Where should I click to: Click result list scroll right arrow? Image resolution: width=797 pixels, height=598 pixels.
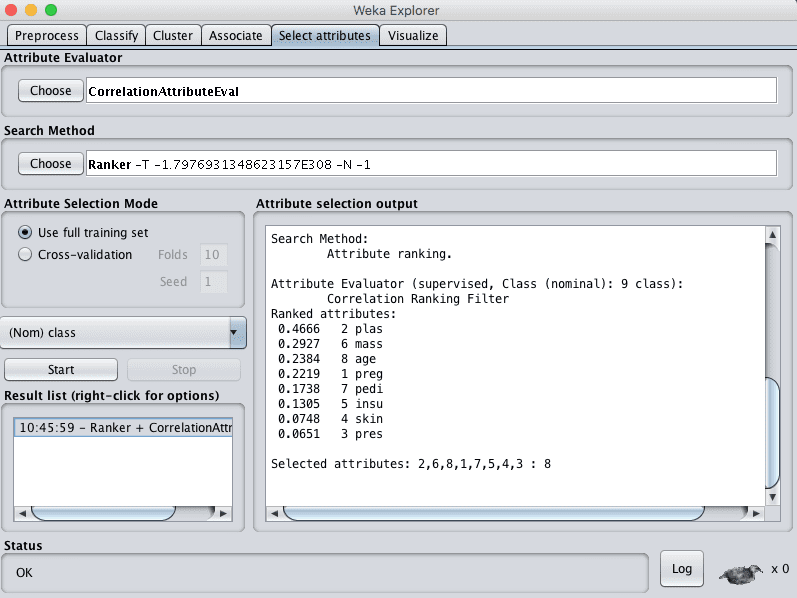[x=223, y=514]
